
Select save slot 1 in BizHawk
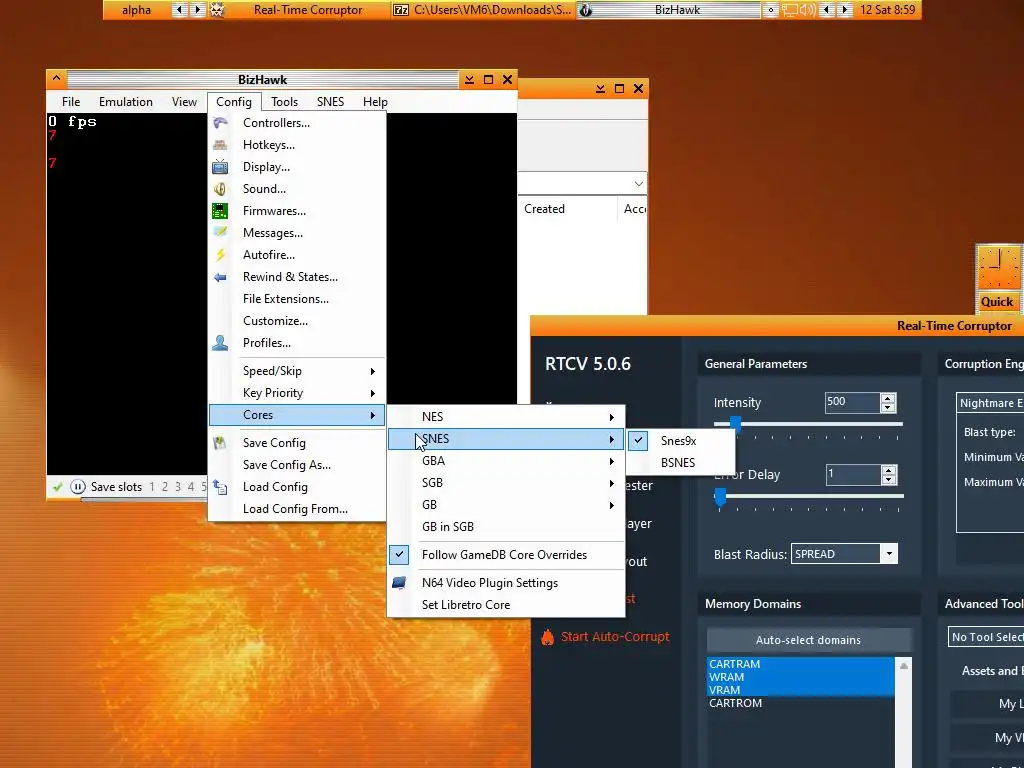pos(152,487)
